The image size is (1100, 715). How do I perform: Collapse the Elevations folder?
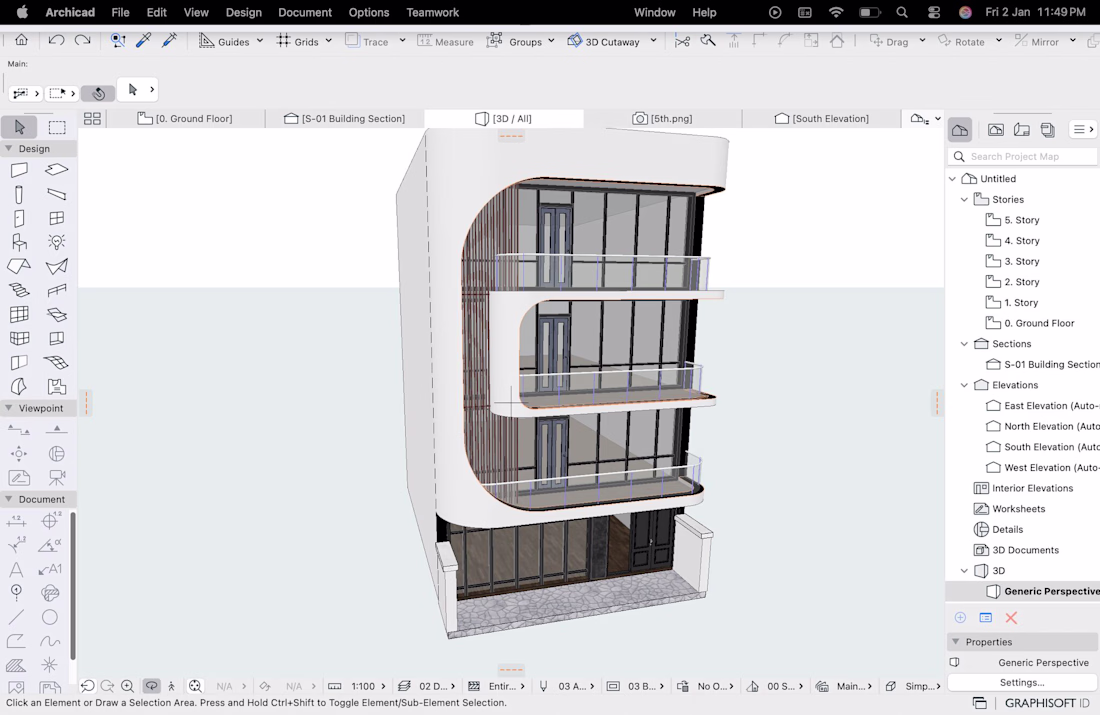pyautogui.click(x=965, y=385)
